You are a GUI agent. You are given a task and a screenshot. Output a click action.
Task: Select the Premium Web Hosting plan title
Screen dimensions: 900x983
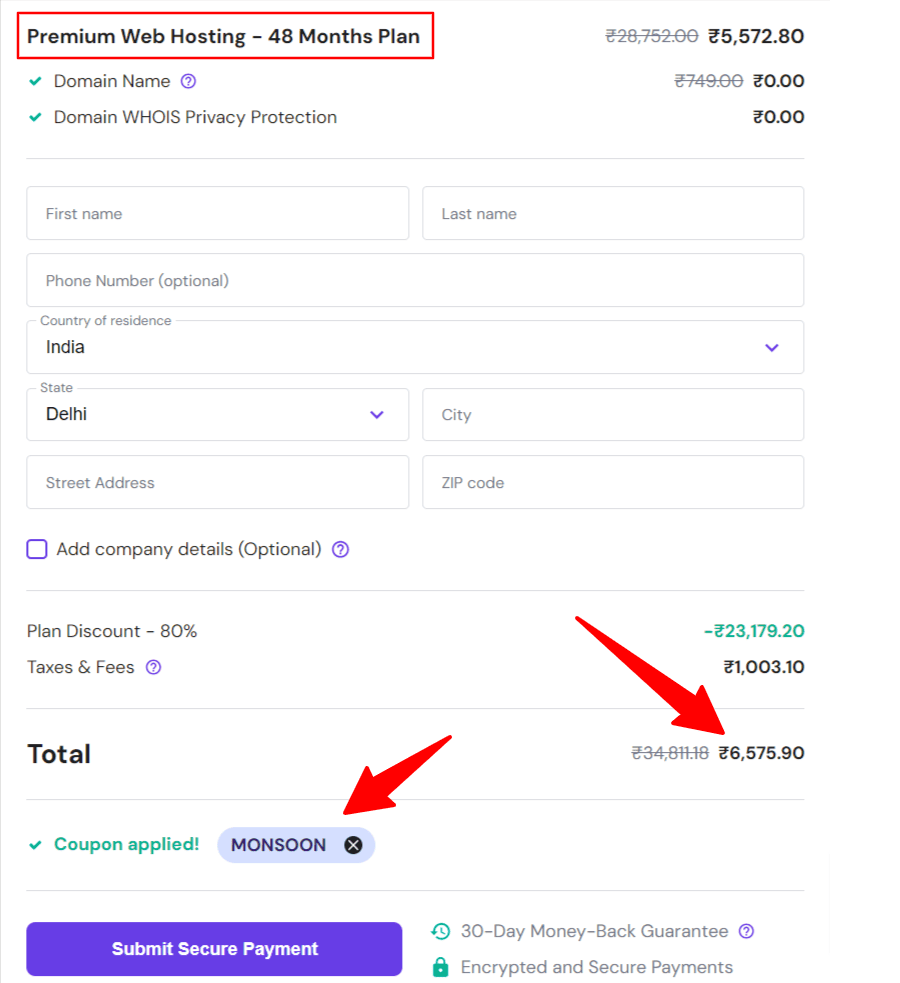(x=223, y=36)
